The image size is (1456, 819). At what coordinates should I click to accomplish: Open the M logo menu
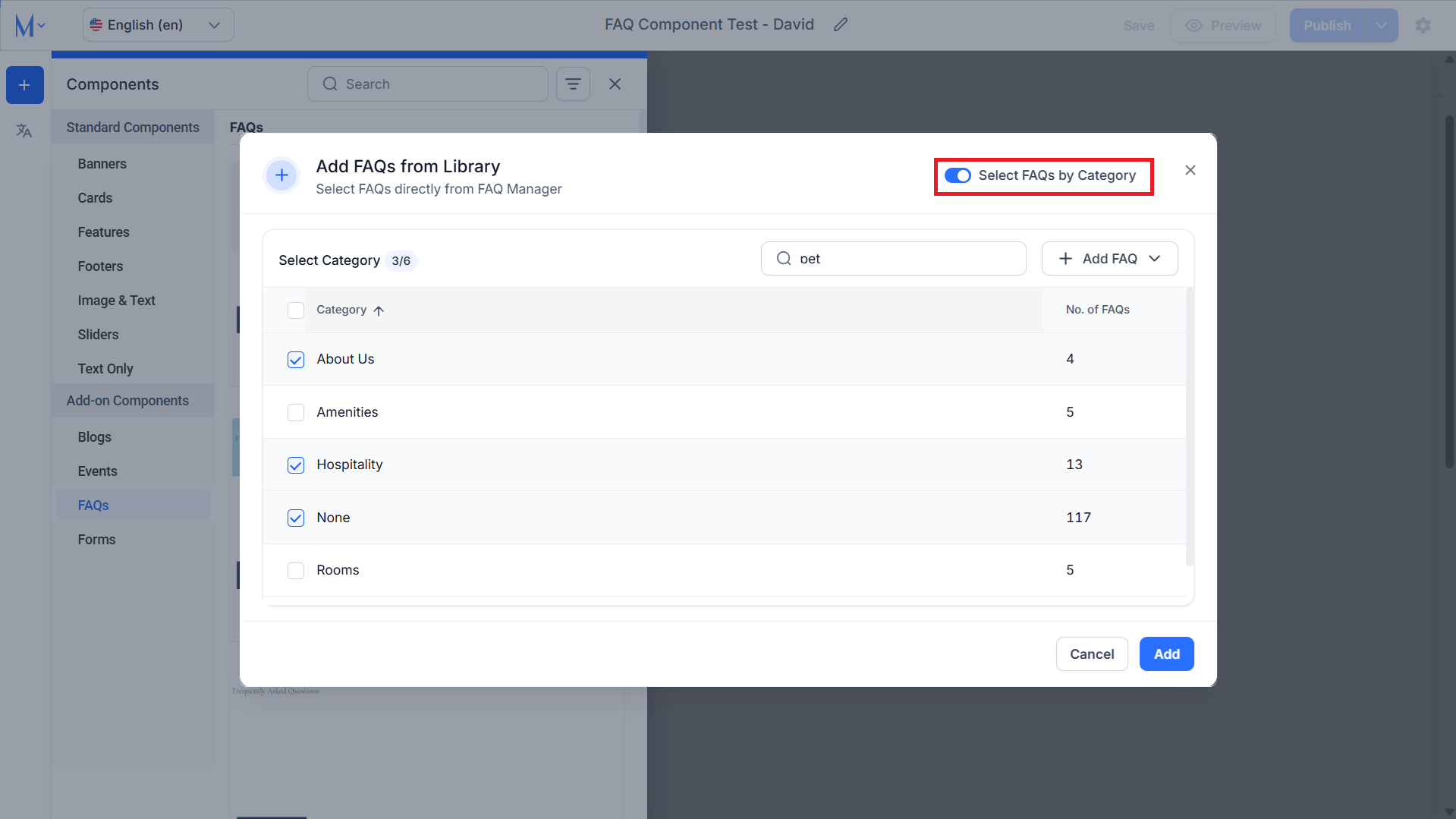(x=30, y=26)
